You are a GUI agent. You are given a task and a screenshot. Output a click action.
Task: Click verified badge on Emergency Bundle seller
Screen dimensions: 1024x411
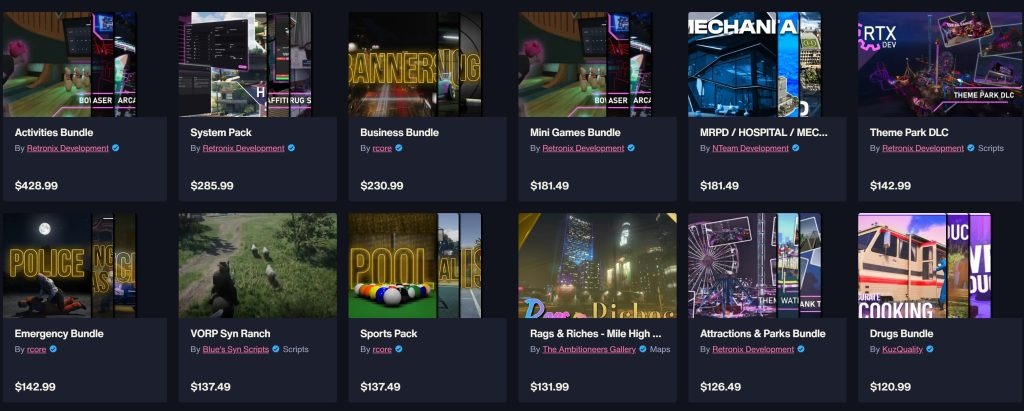53,350
